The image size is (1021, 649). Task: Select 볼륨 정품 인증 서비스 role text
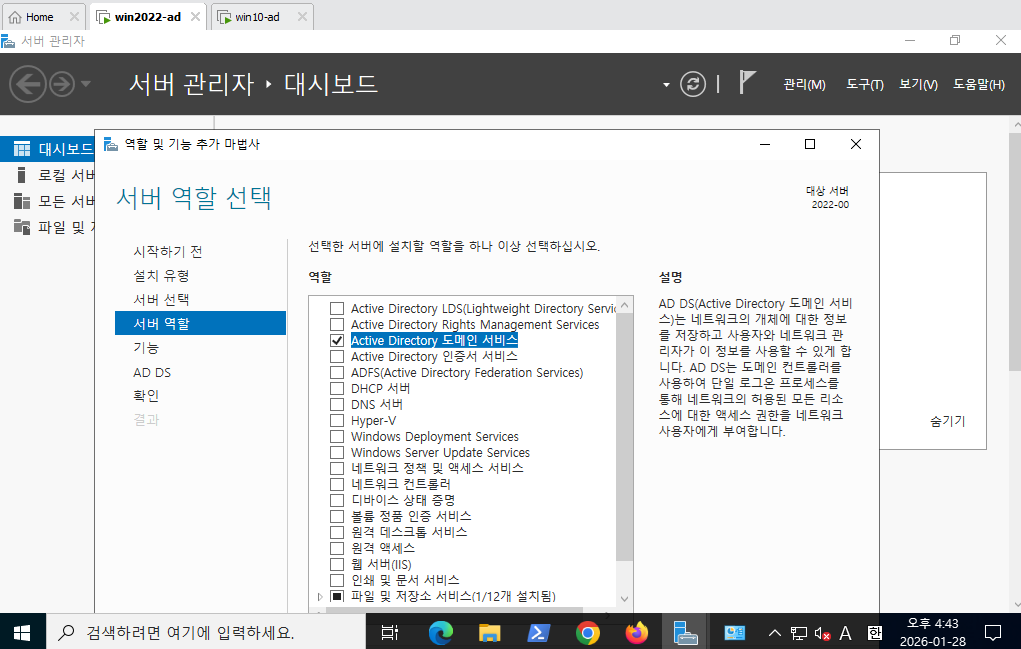pos(411,516)
